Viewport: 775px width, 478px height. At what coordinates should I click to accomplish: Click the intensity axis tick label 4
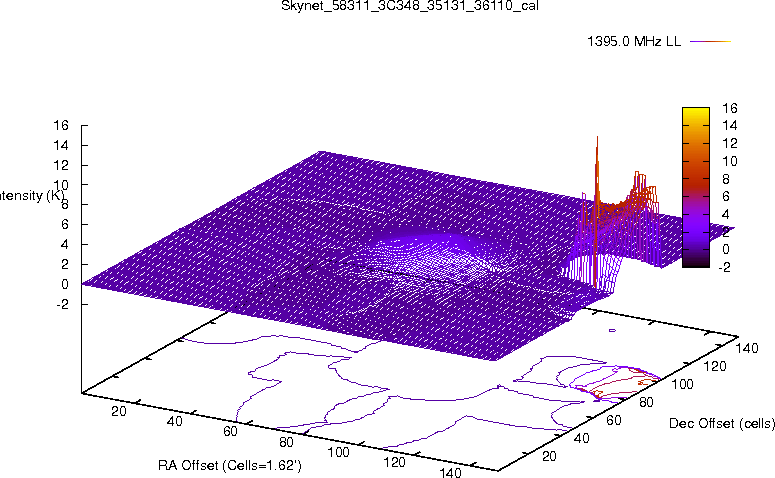click(65, 245)
